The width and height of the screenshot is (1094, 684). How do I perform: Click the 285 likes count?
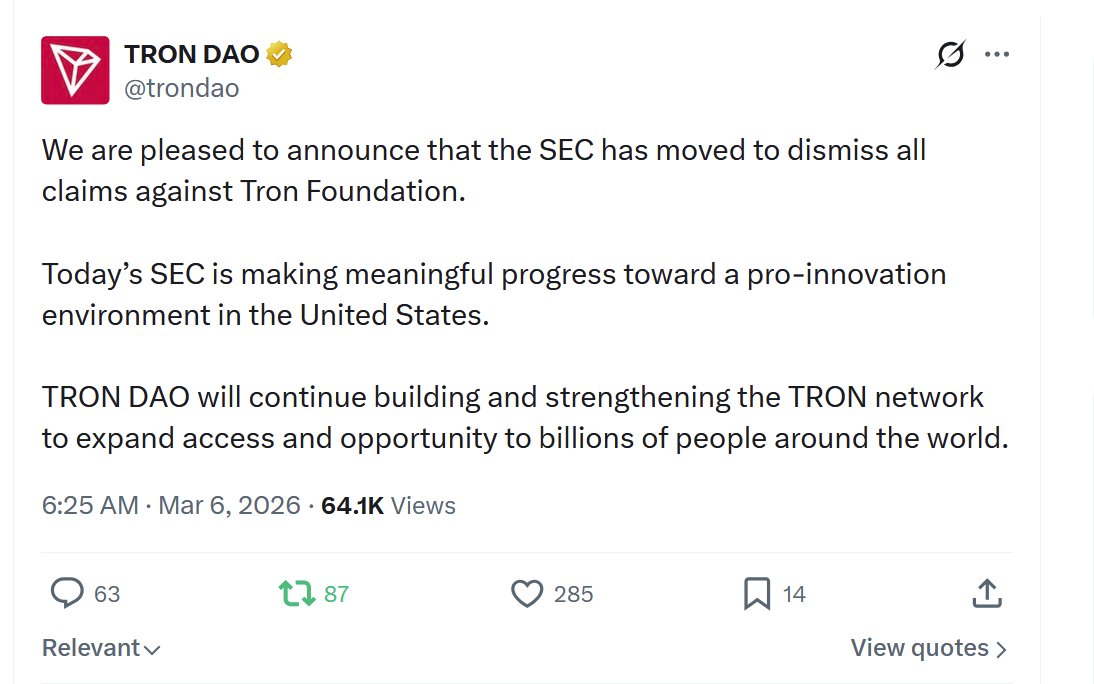[573, 594]
